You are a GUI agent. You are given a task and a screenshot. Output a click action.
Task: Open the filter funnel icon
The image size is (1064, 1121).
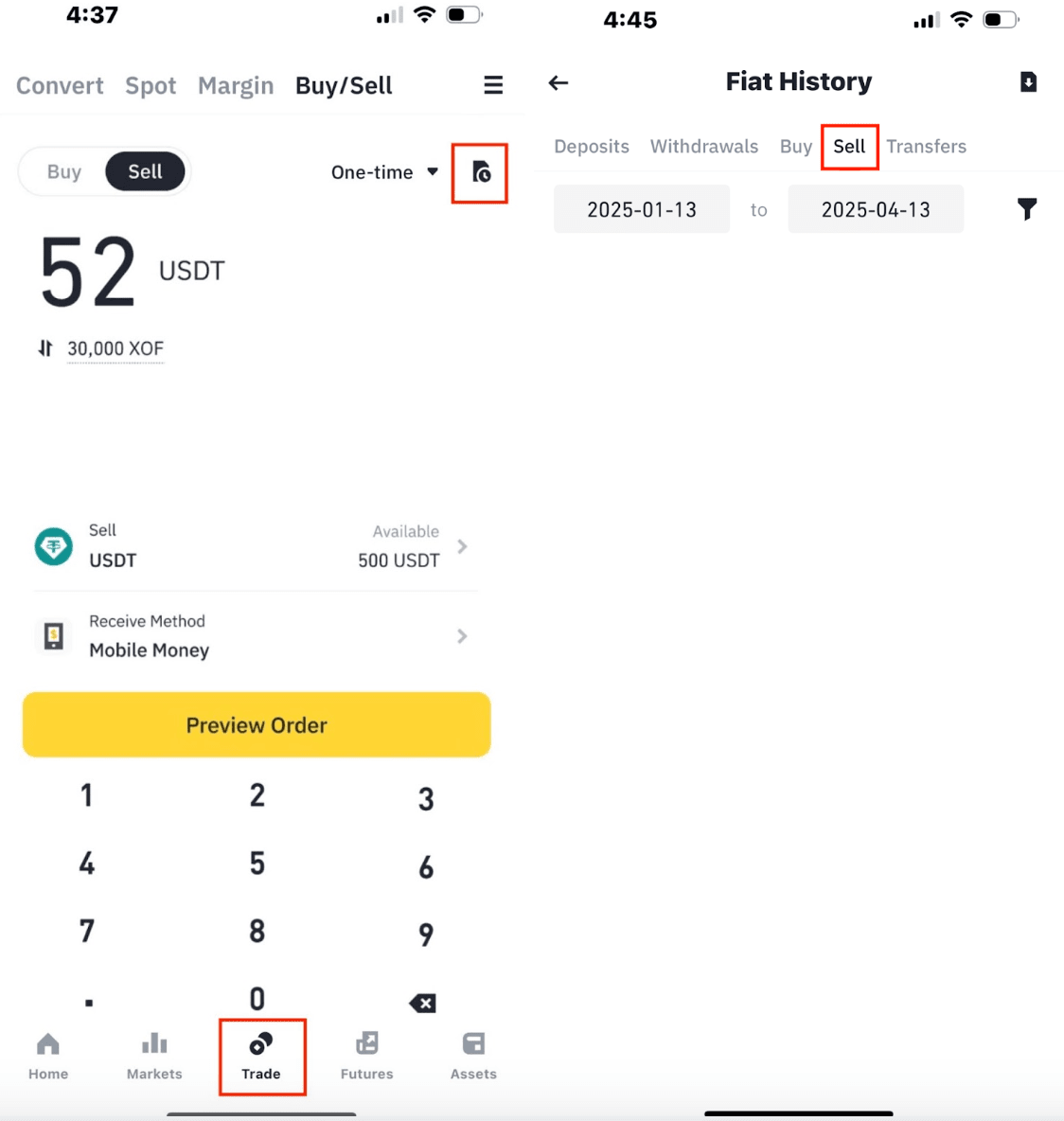pos(1027,208)
